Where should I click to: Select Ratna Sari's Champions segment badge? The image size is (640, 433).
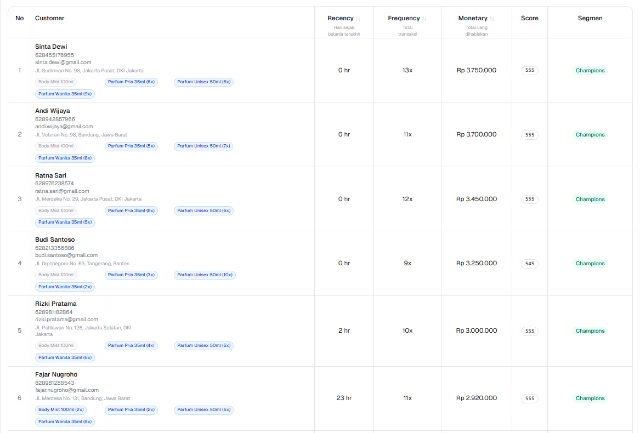point(590,199)
